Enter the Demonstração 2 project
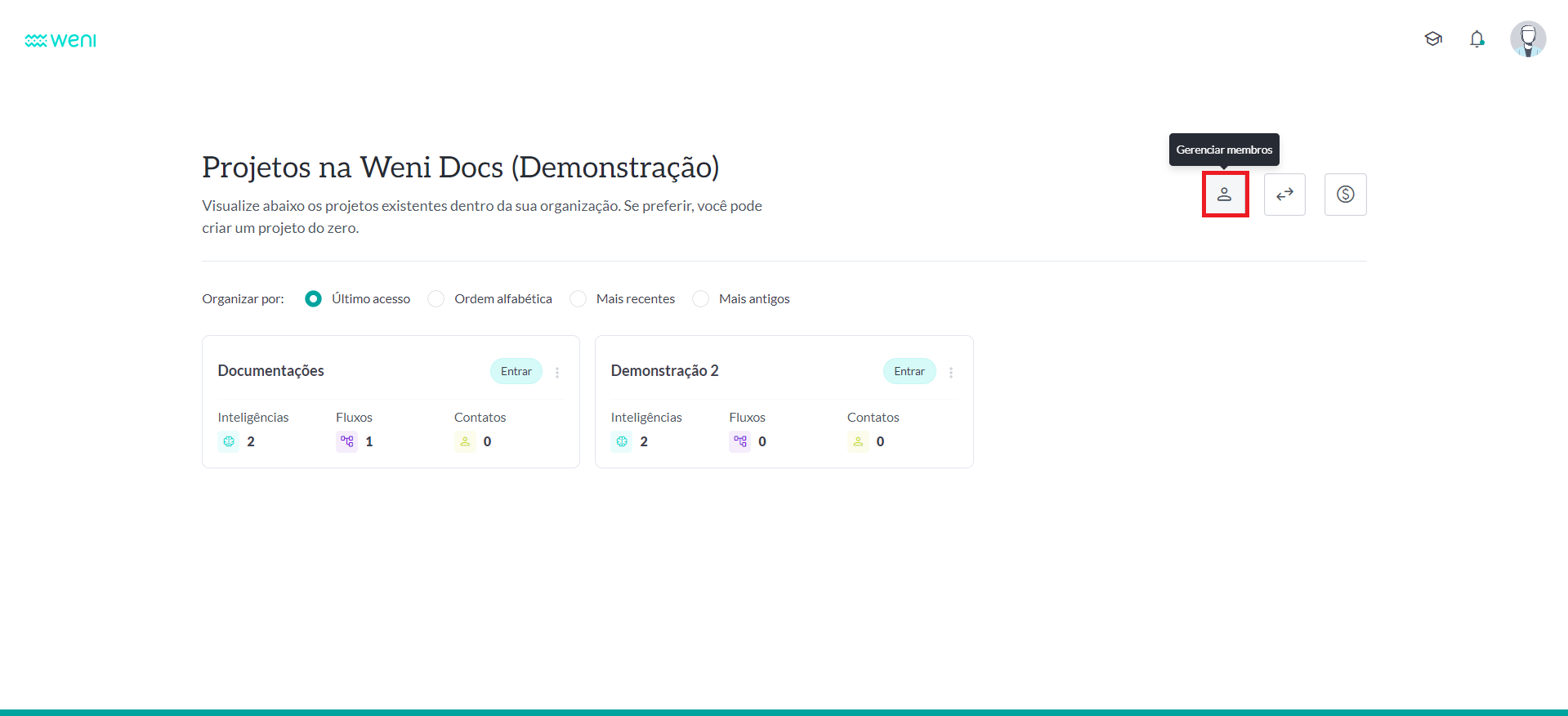1568x716 pixels. pyautogui.click(x=909, y=371)
